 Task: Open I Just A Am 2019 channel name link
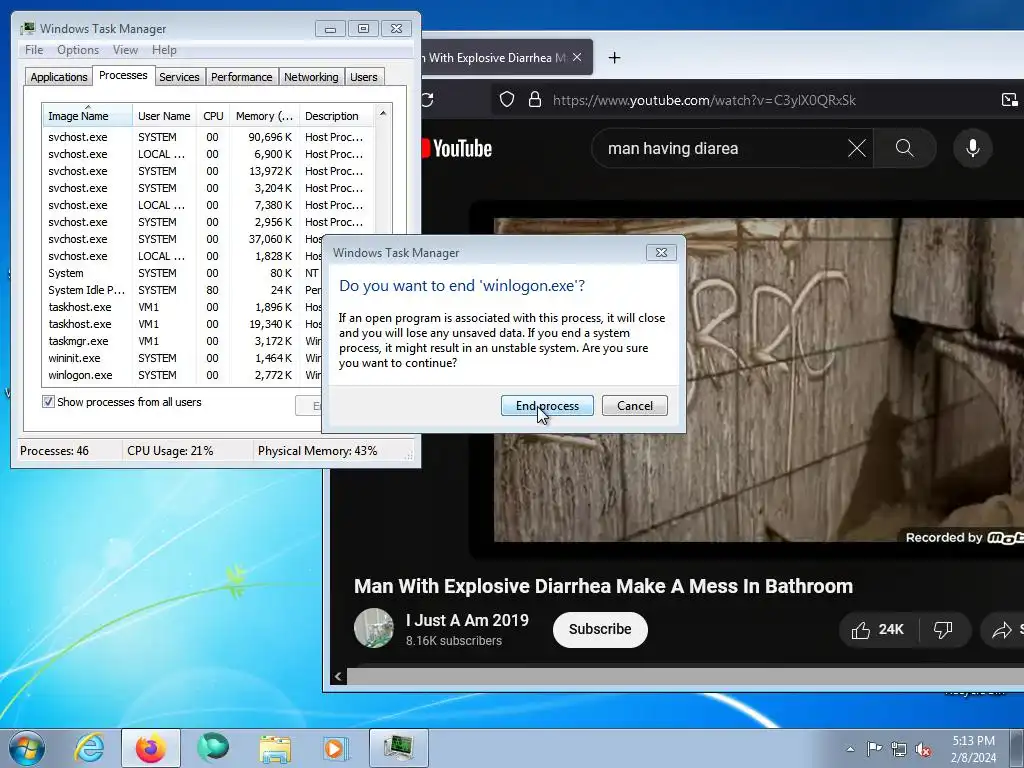[467, 620]
